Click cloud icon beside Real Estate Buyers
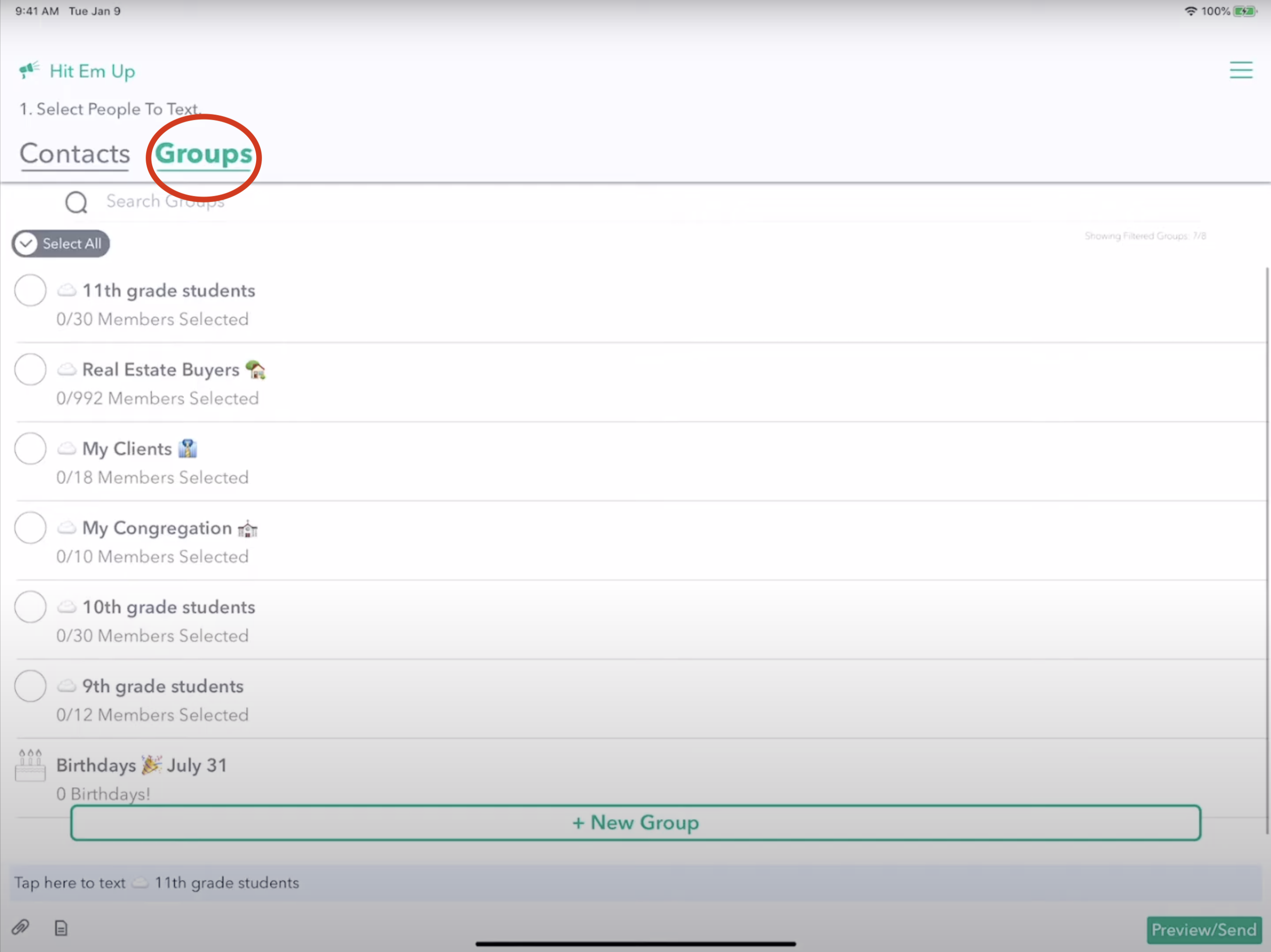Image resolution: width=1271 pixels, height=952 pixels. tap(67, 369)
